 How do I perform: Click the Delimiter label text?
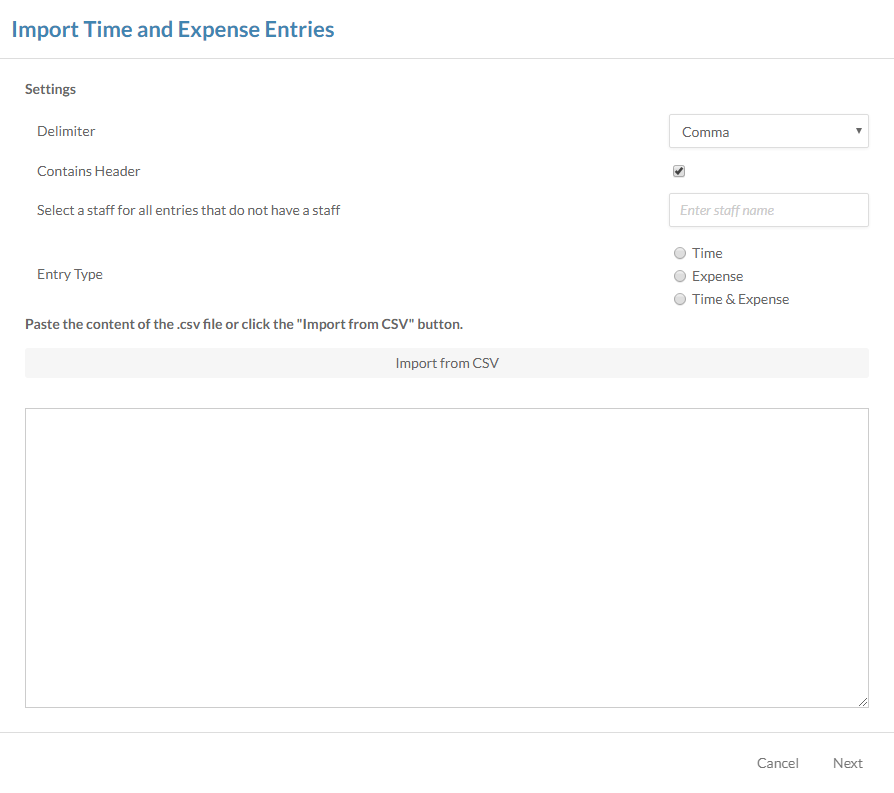tap(66, 131)
